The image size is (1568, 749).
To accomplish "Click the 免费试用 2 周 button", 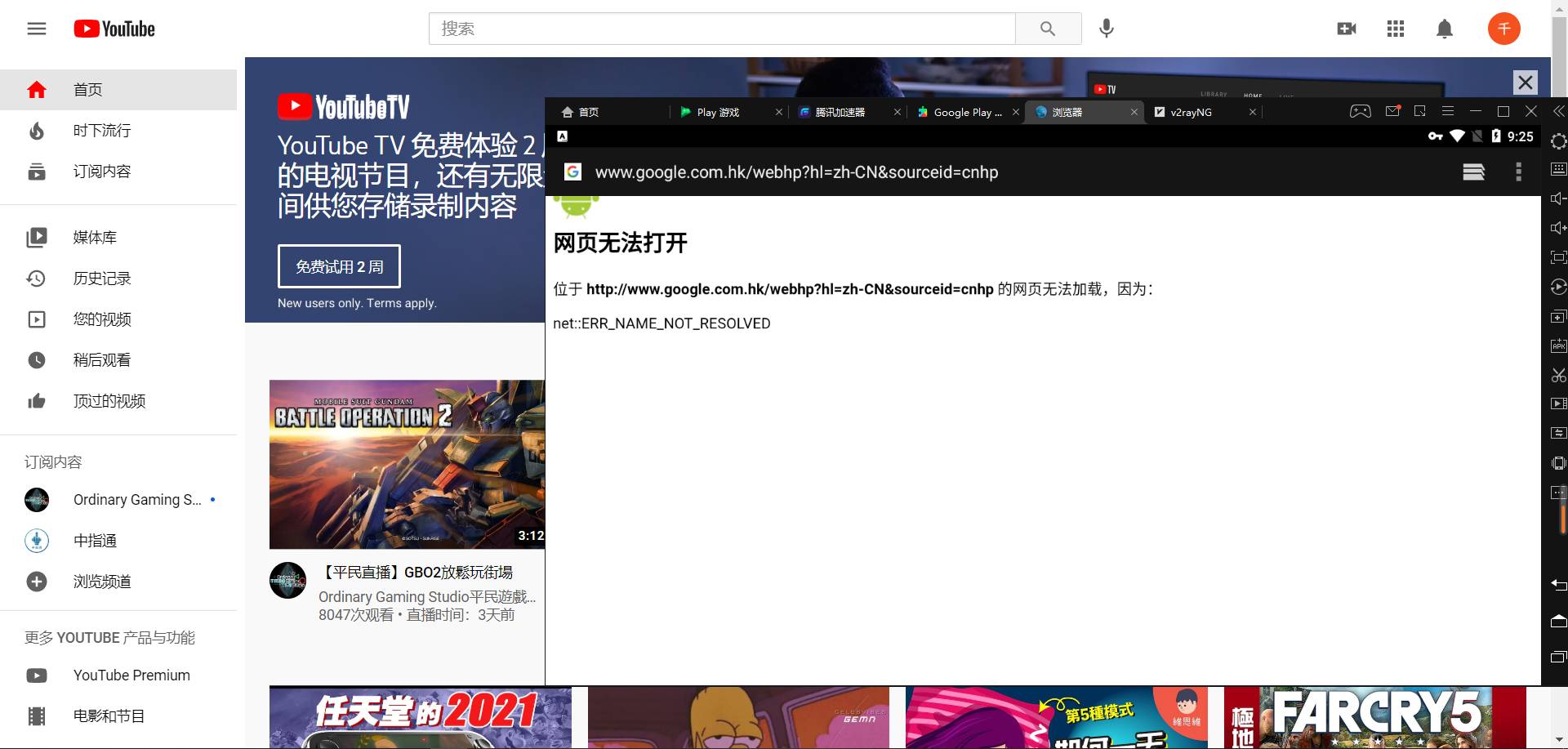I will coord(339,266).
